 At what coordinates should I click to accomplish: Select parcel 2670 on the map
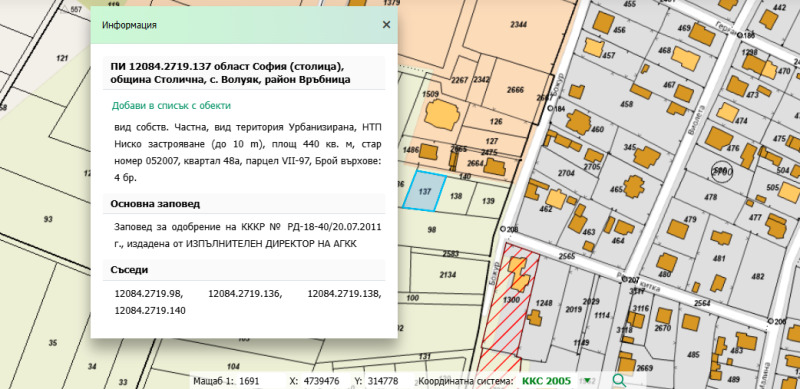(x=662, y=328)
